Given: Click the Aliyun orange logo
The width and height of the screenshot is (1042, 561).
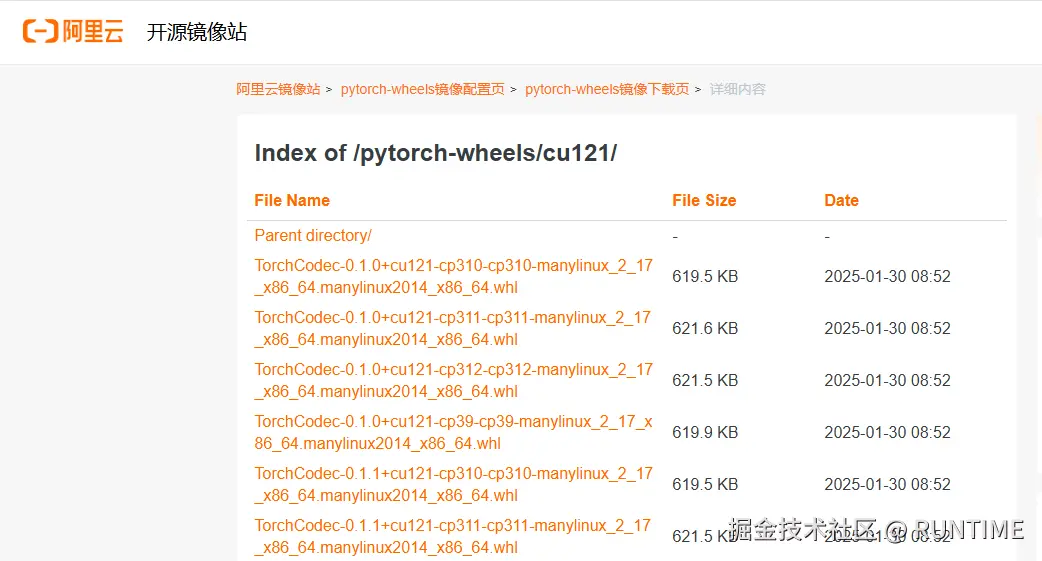Looking at the screenshot, I should pyautogui.click(x=73, y=31).
